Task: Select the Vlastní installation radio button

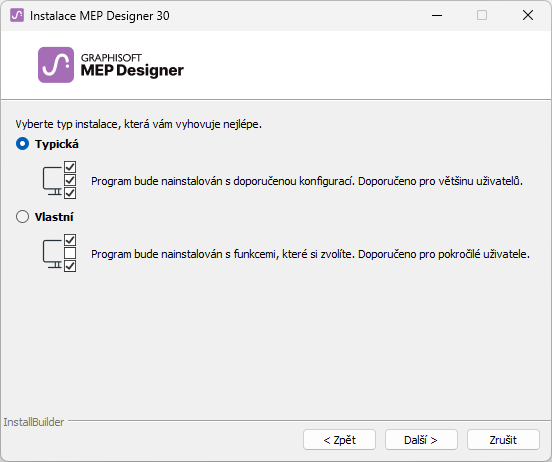Action: point(23,217)
